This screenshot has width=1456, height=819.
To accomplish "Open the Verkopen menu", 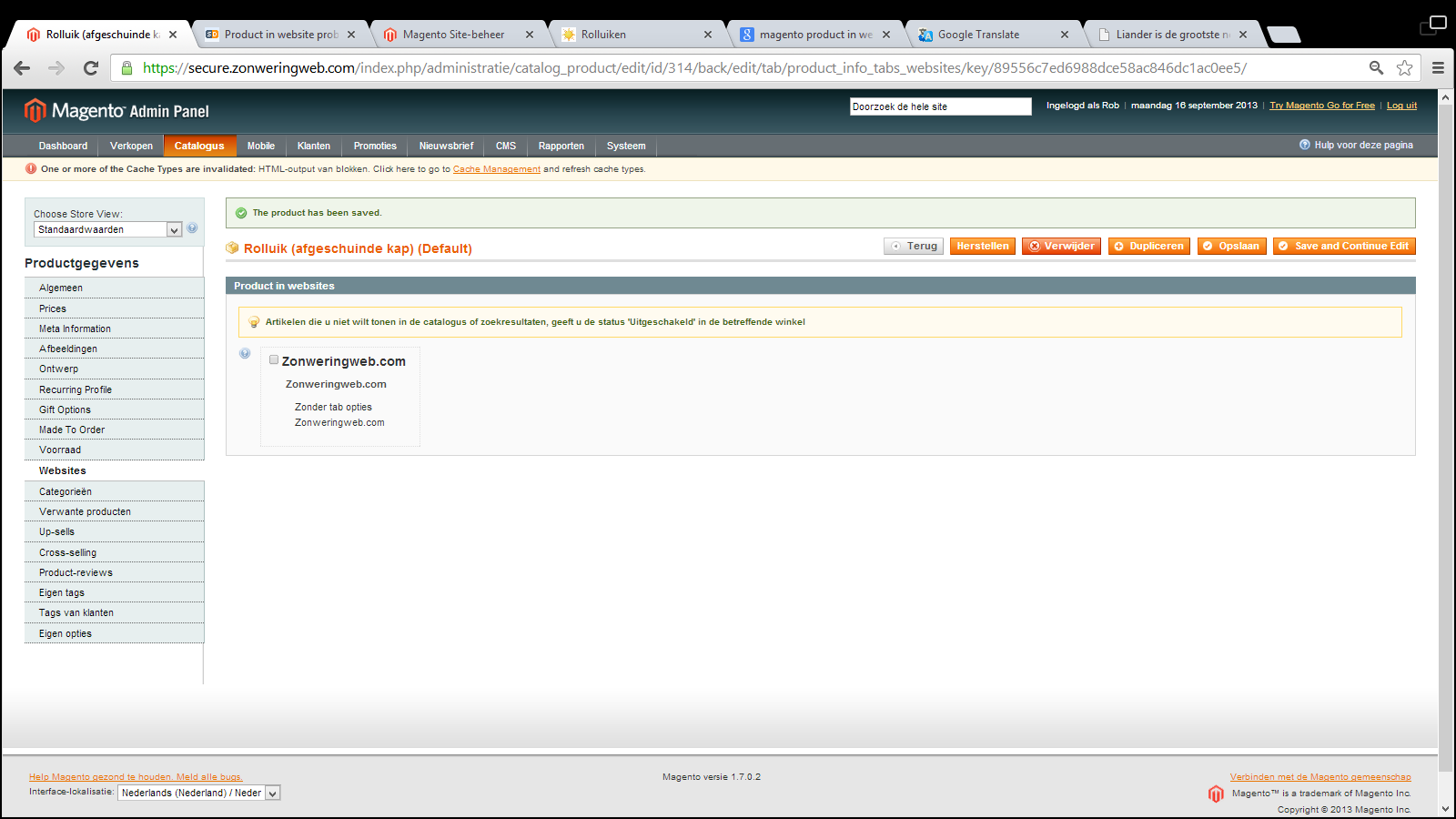I will [x=131, y=146].
